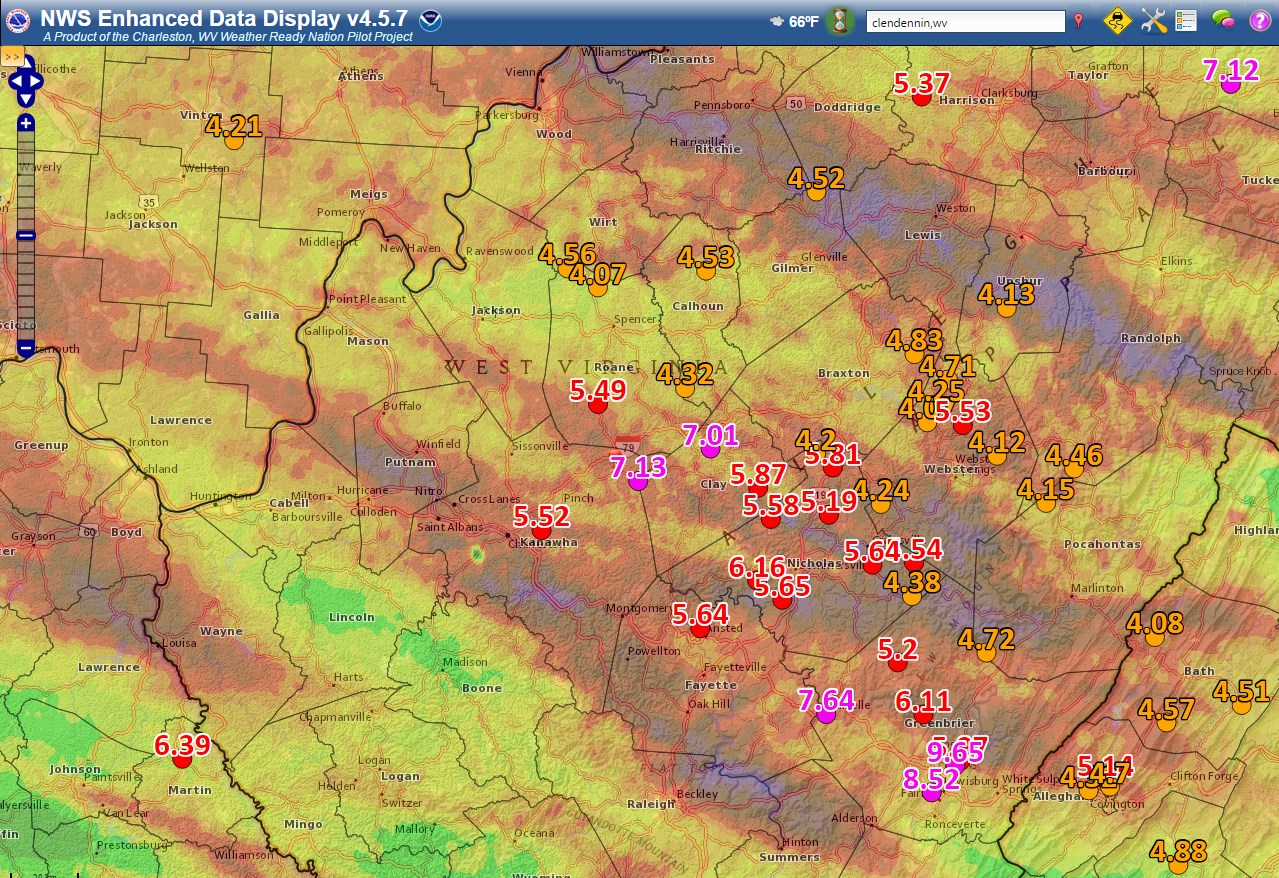Screen dimensions: 1279x878
Task: Pan the map right with arrow
Action: coord(37,81)
